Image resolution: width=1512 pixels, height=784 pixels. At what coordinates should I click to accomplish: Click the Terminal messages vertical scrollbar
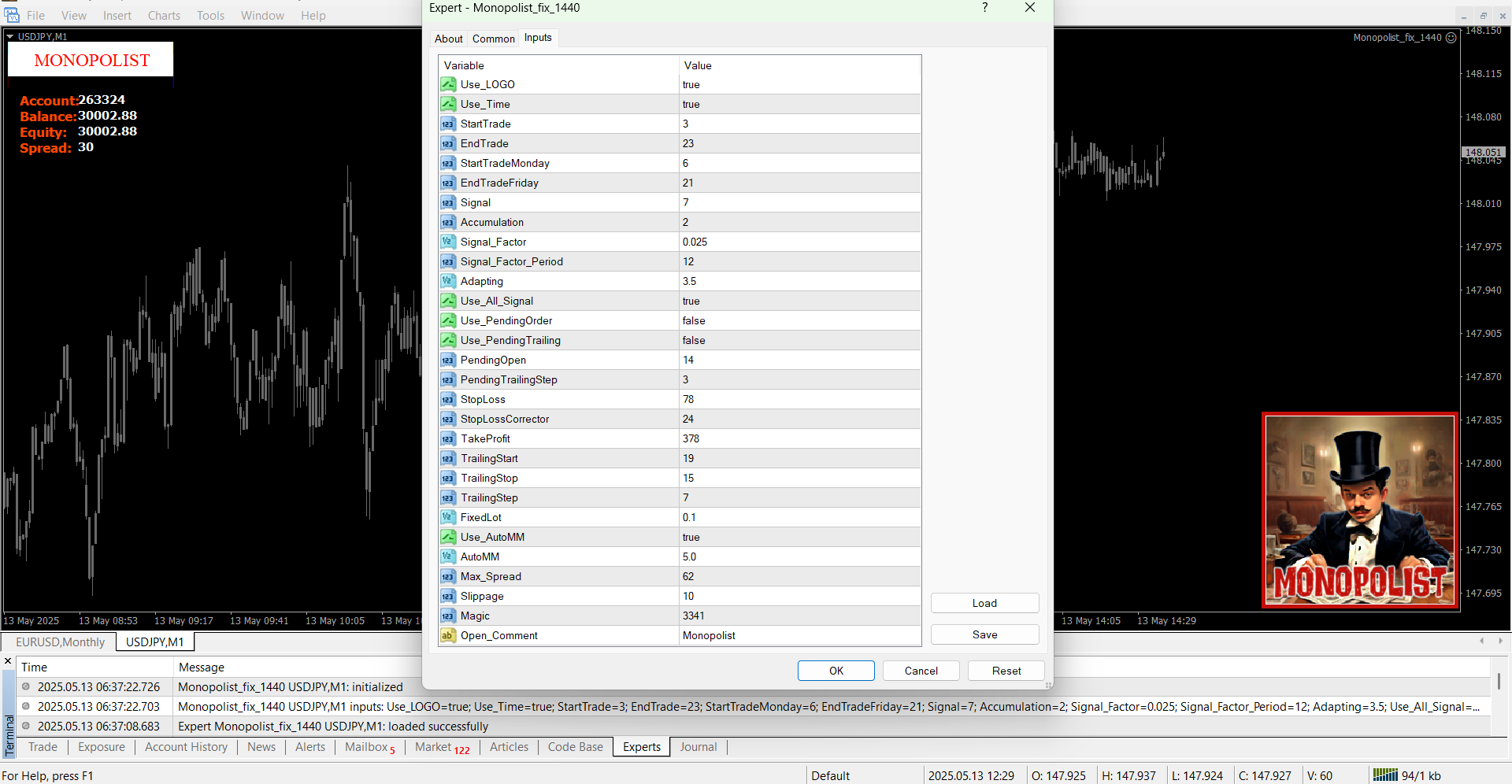(1499, 682)
